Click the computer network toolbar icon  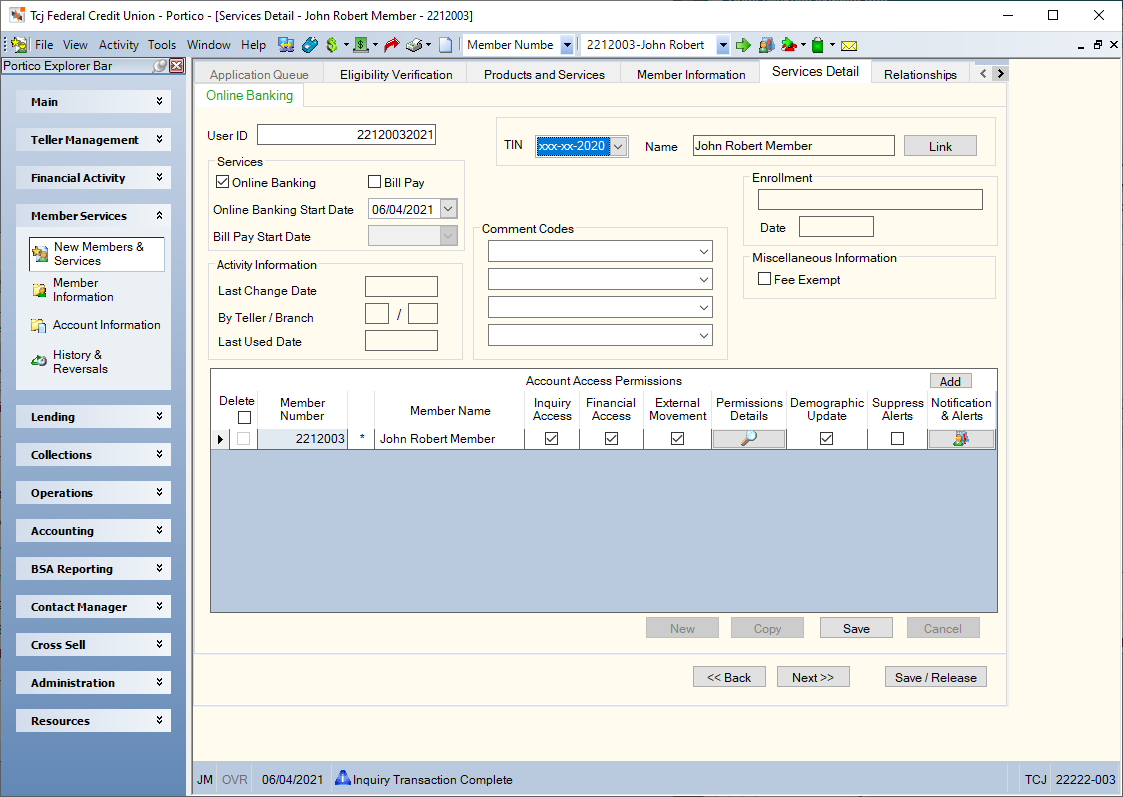tap(286, 45)
